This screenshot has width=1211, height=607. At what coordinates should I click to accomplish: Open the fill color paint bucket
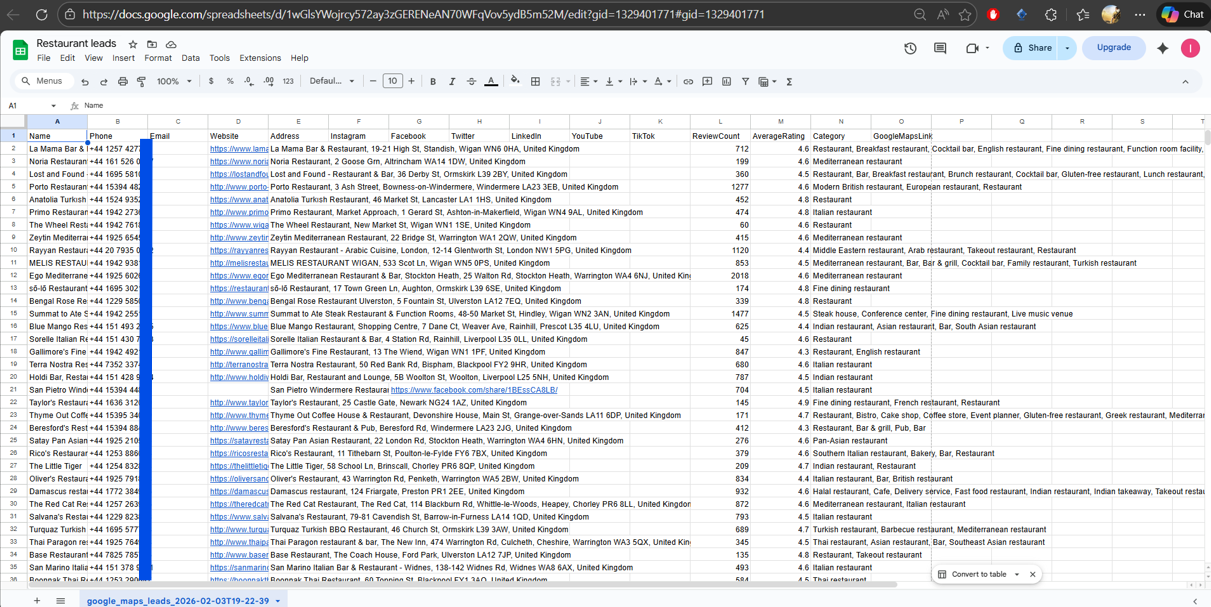(x=515, y=81)
